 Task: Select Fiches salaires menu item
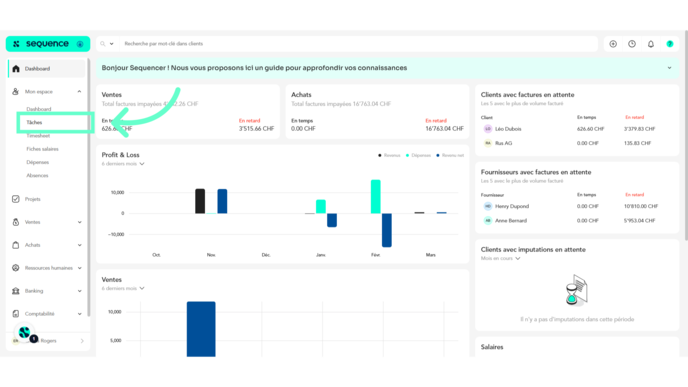[42, 149]
